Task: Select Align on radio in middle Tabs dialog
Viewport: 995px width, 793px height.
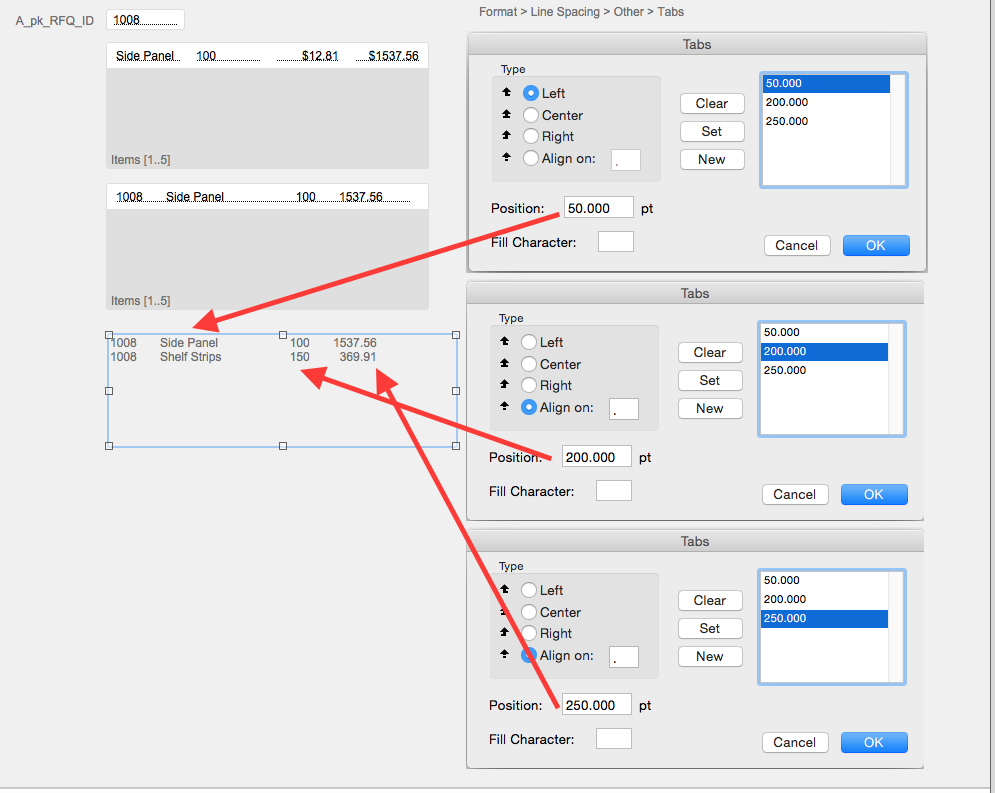Action: pos(529,407)
